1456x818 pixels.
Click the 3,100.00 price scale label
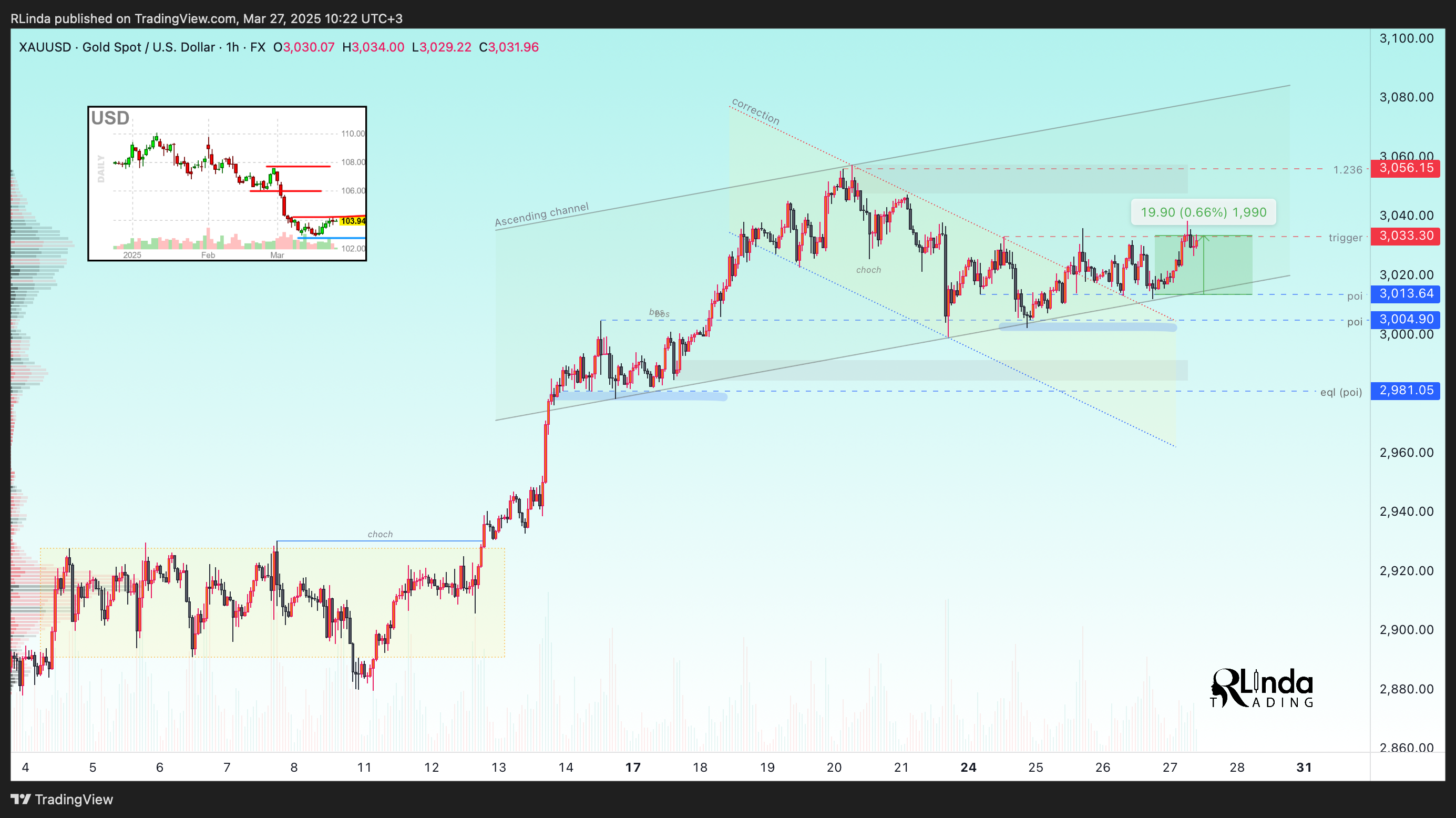1406,38
